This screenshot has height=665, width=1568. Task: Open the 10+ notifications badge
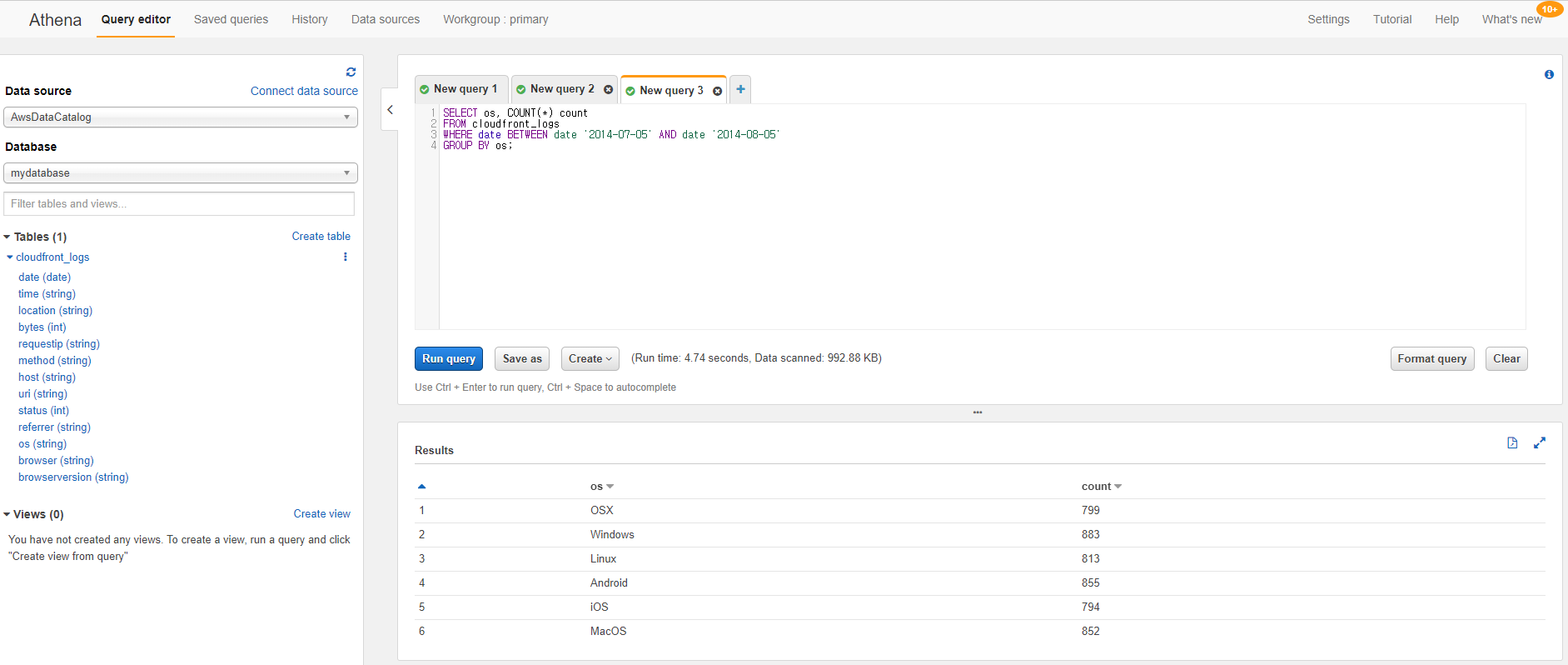tap(1550, 9)
